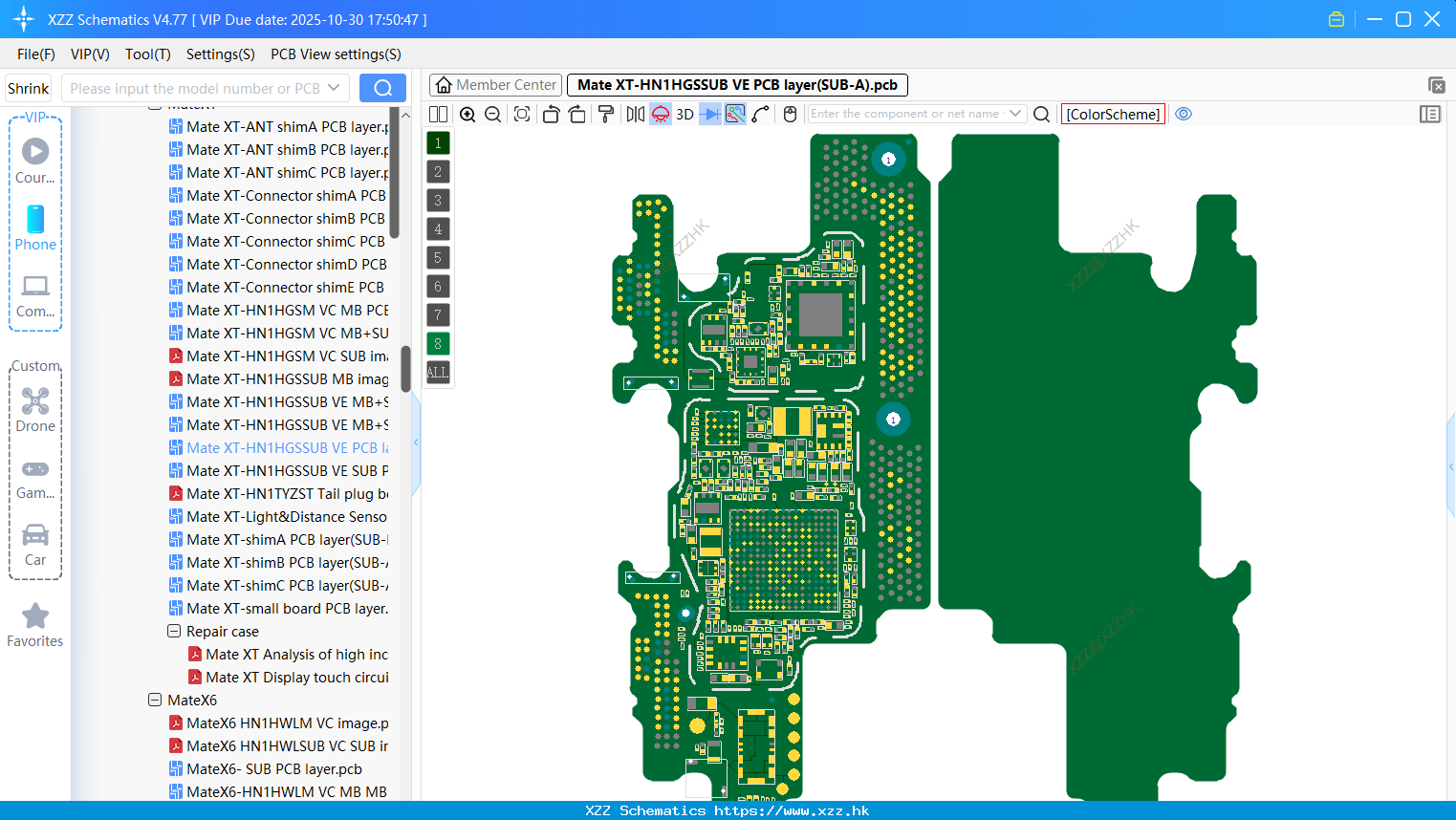Show ALL PCB layers
This screenshot has width=1456, height=820.
[438, 372]
